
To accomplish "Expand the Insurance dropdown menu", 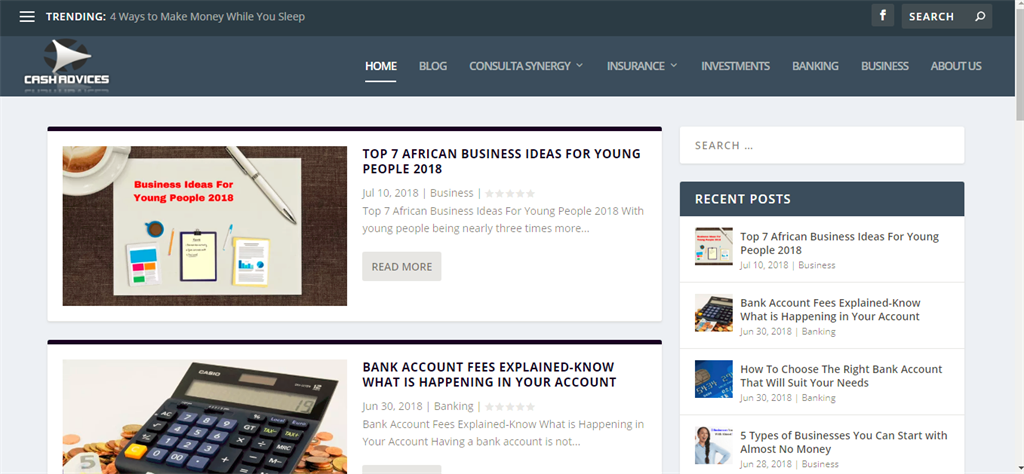I will pos(642,66).
